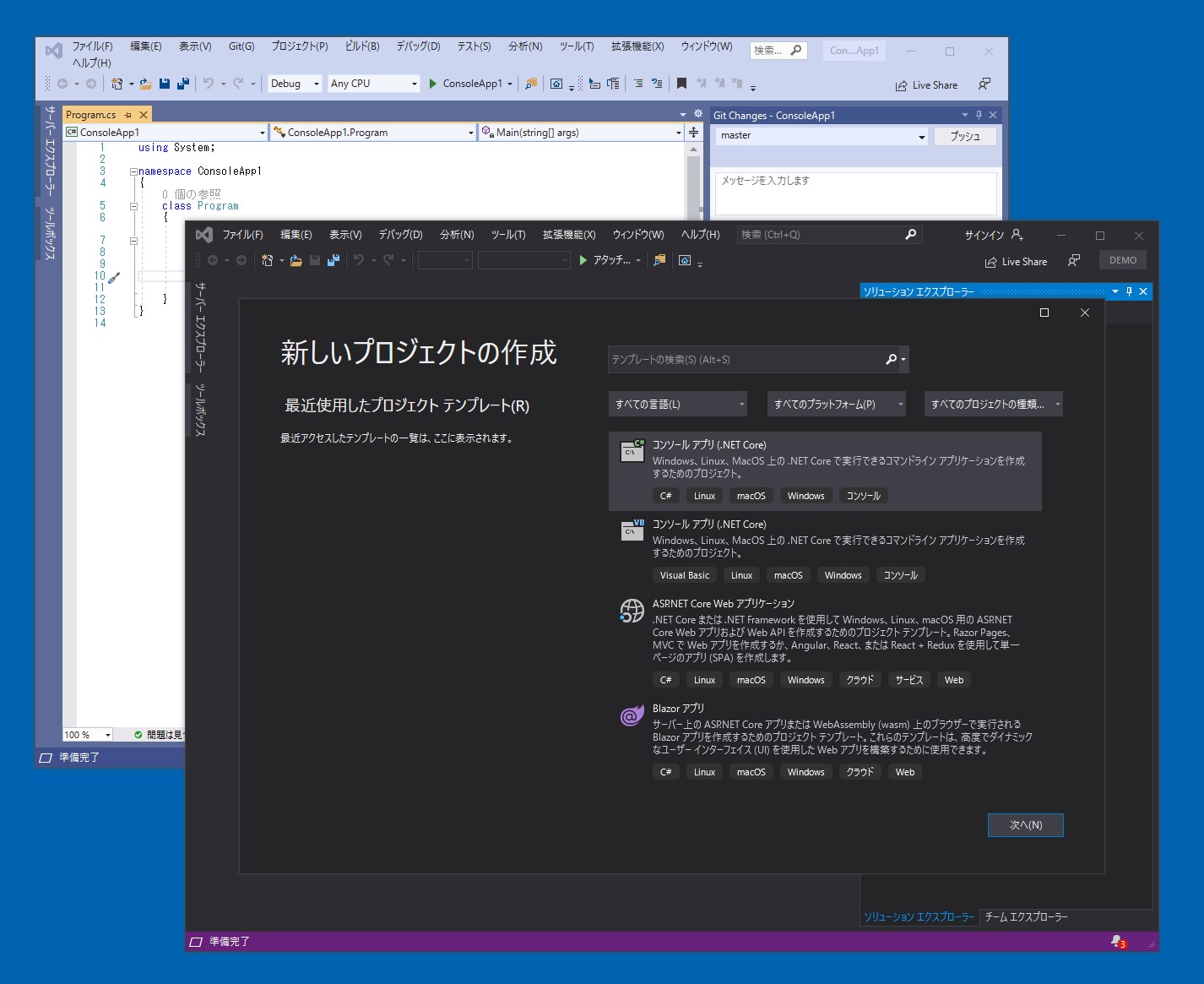
Task: Open the すべてのプラットフォーム(P) platform dropdown
Action: coord(835,404)
